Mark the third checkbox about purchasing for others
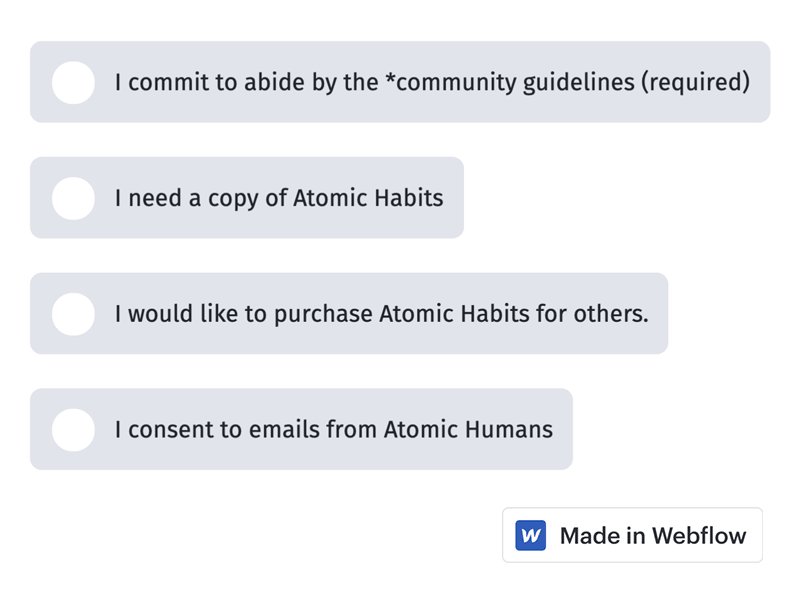Image resolution: width=800 pixels, height=600 pixels. (72, 313)
